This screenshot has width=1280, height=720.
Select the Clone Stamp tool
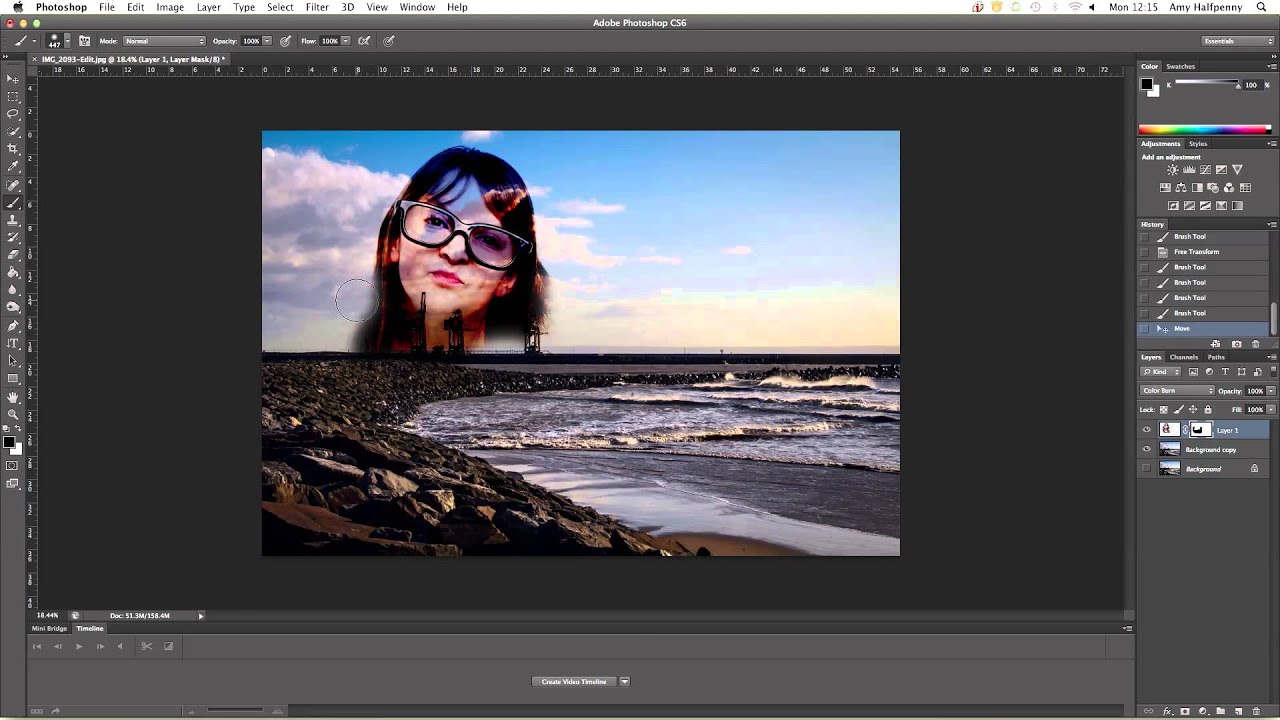[13, 220]
